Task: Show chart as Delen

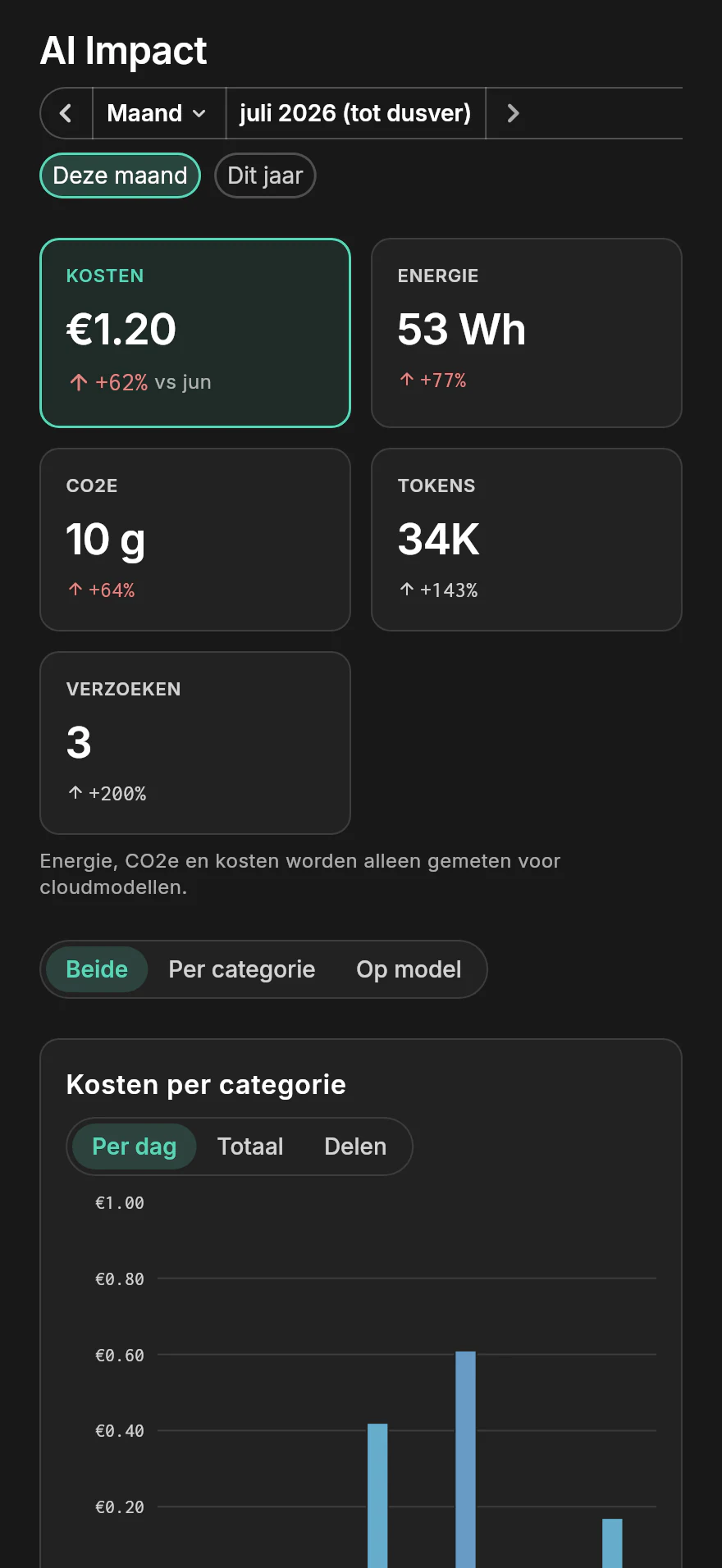Action: click(355, 1146)
